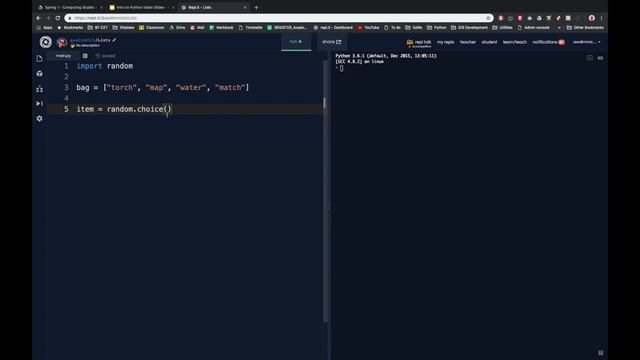
Task: Open notifications with red badge
Action: [549, 42]
